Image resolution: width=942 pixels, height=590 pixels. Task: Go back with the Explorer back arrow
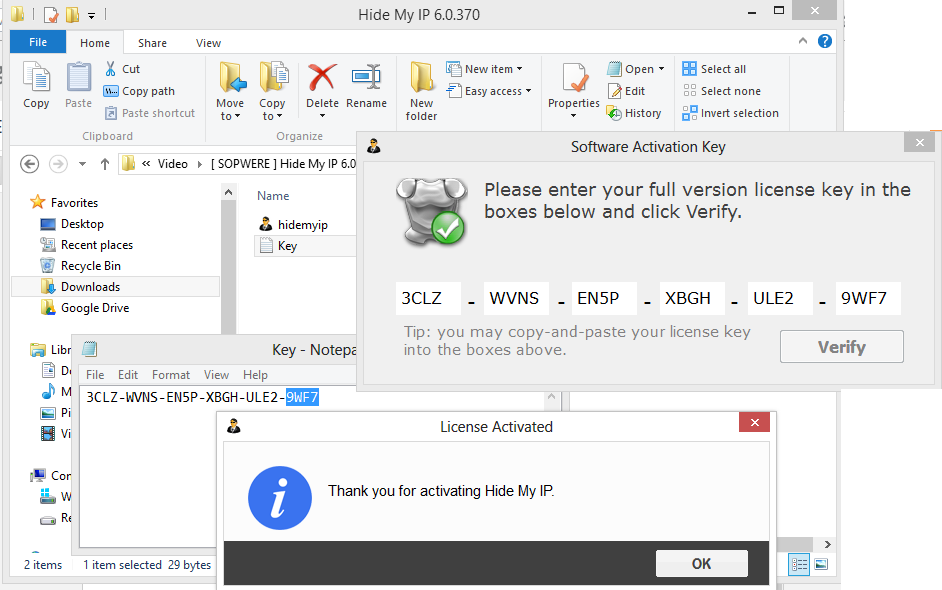(x=29, y=163)
